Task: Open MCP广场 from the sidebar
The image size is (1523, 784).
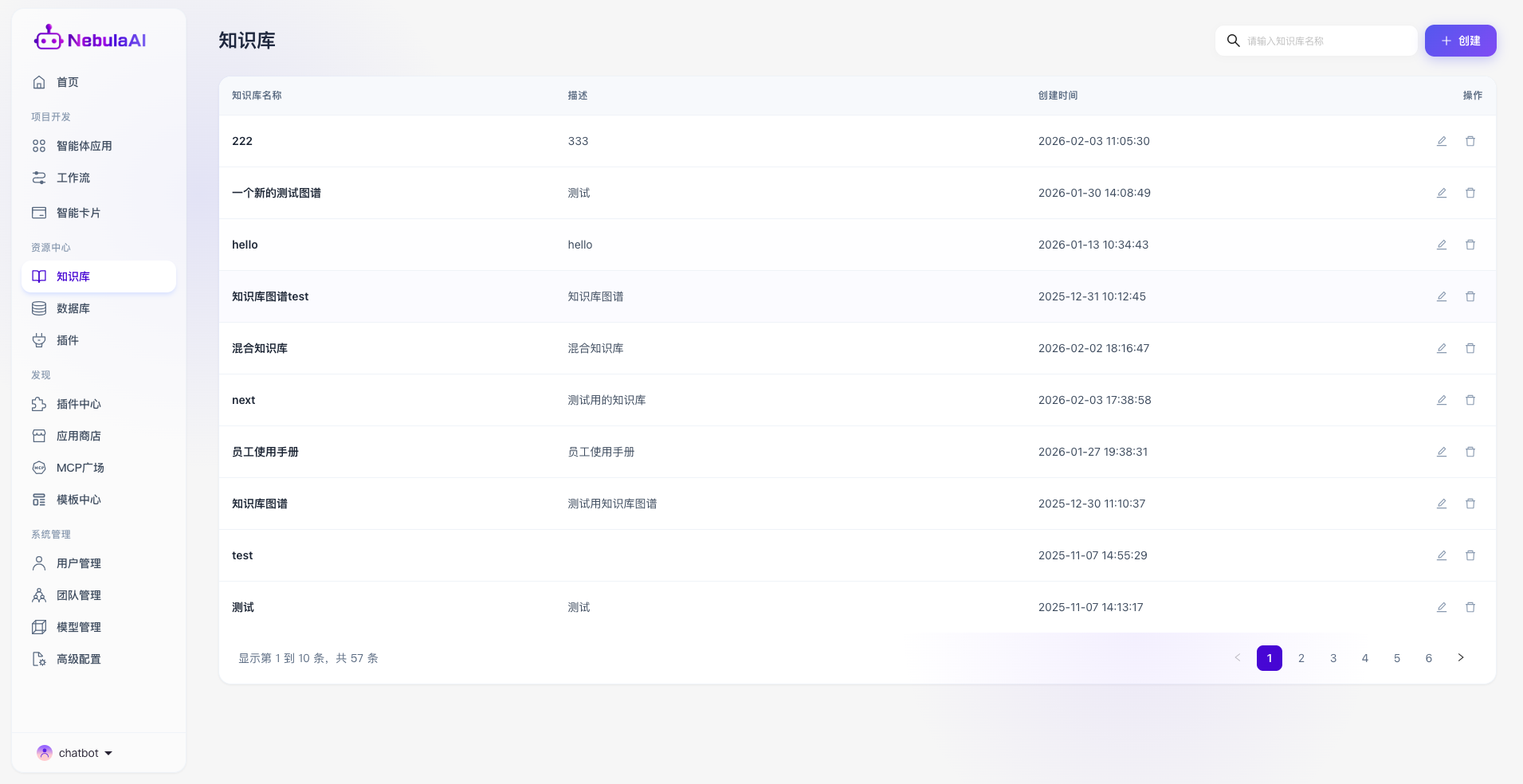Action: 80,468
